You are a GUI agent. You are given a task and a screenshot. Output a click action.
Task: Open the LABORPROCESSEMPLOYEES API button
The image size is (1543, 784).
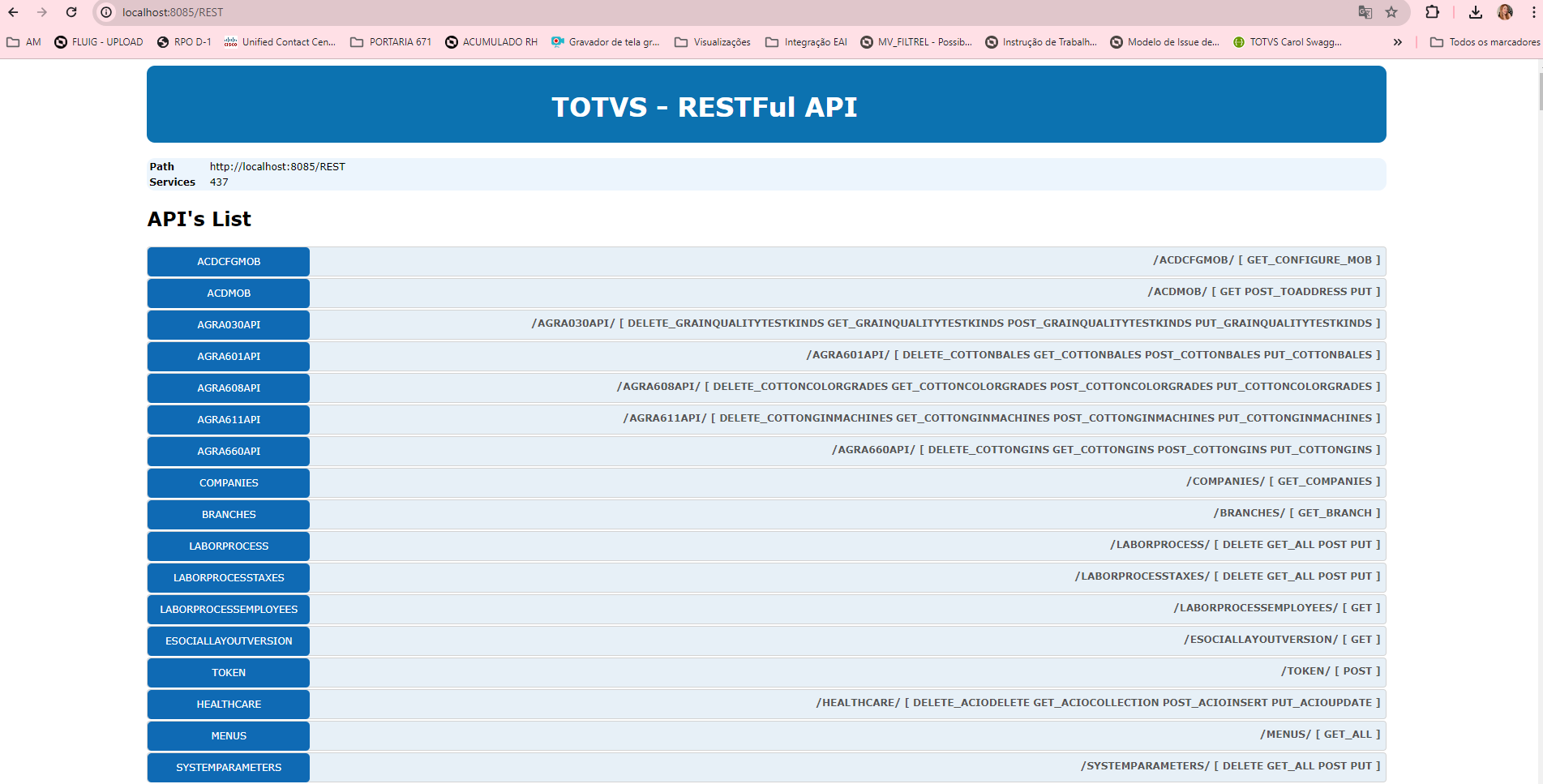pos(229,610)
